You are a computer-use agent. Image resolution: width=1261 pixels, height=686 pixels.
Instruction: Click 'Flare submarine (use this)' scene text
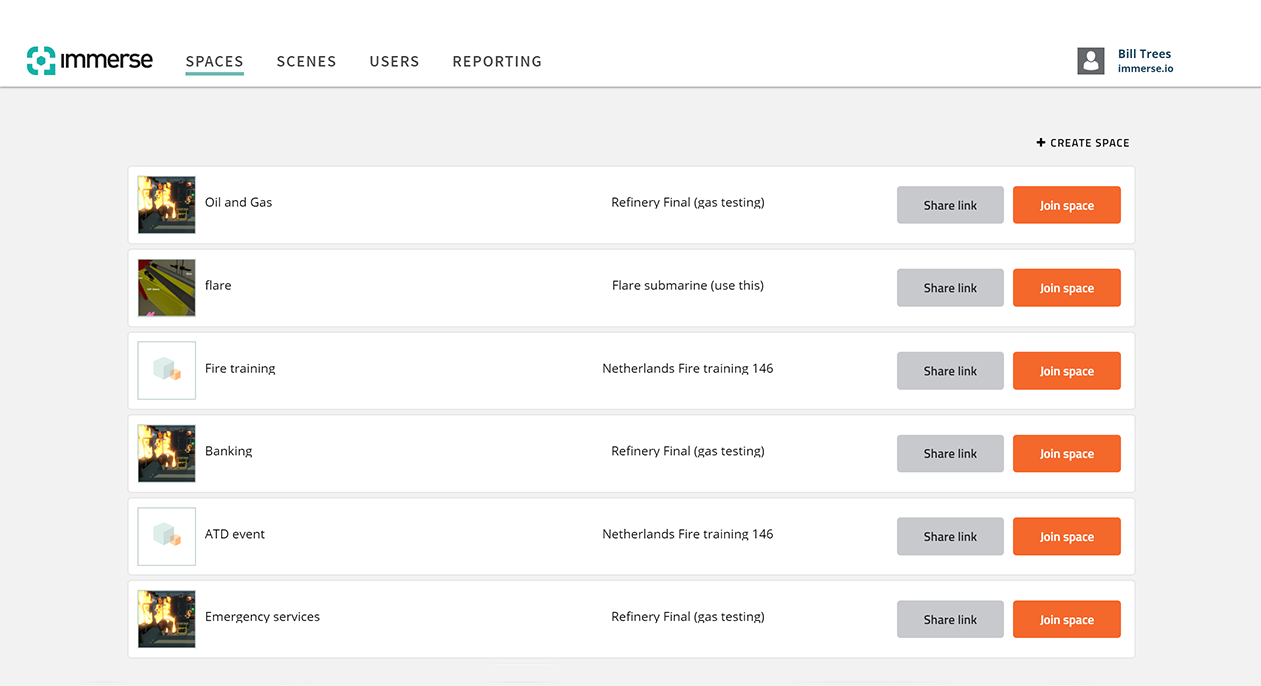[688, 285]
